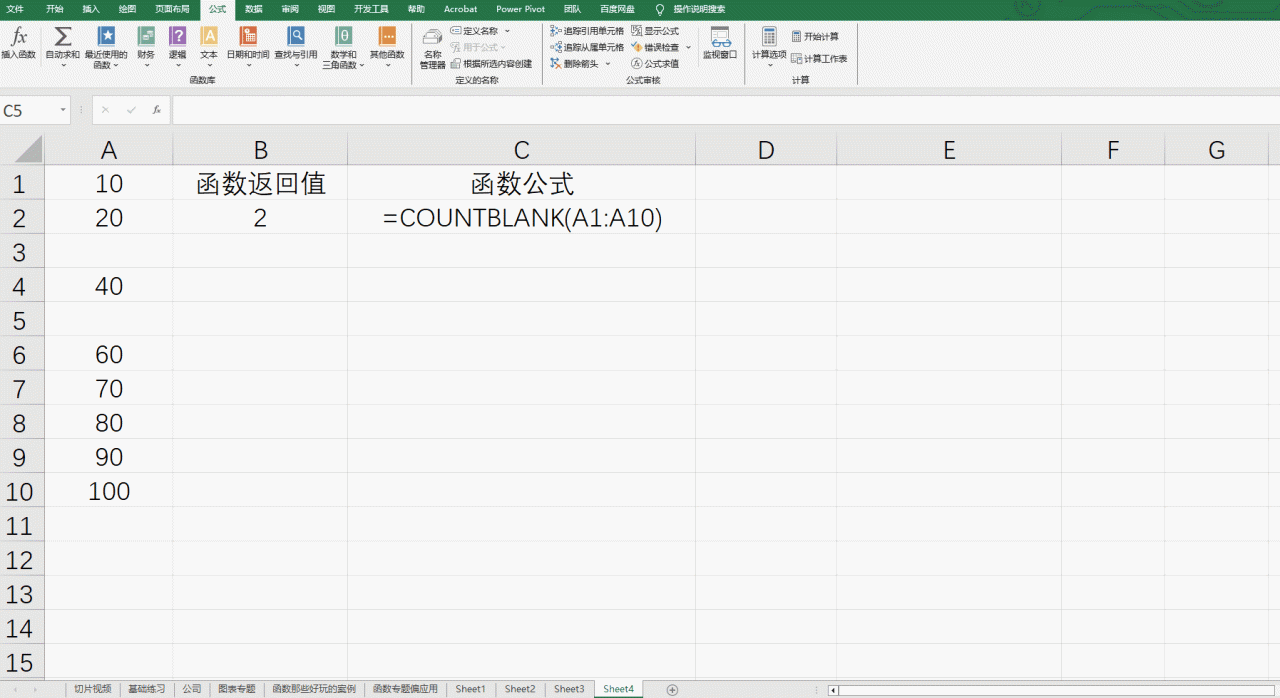Click Calculation Options (计算选项) icon

[769, 37]
